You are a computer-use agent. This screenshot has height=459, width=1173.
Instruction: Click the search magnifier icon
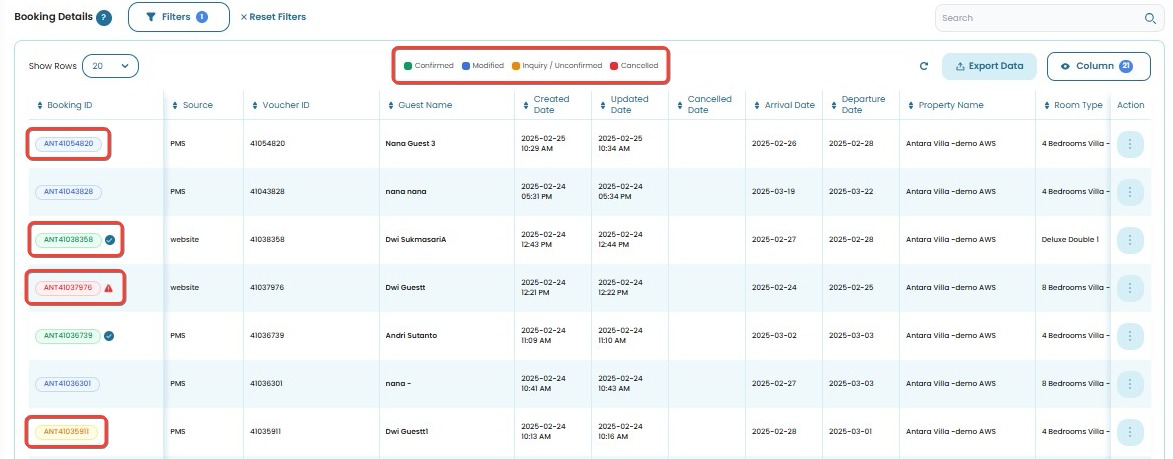[x=1150, y=18]
